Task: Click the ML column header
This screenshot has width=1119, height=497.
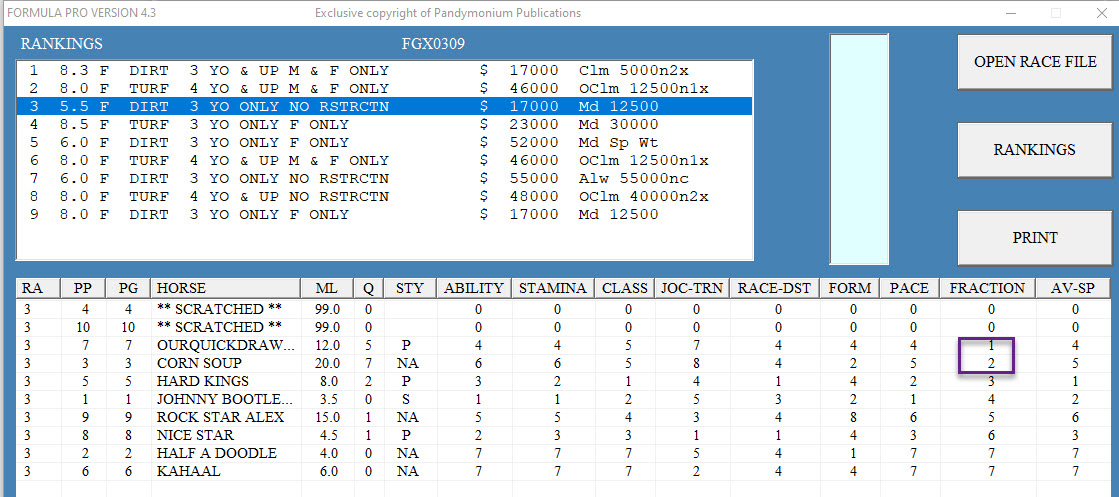Action: pos(328,288)
